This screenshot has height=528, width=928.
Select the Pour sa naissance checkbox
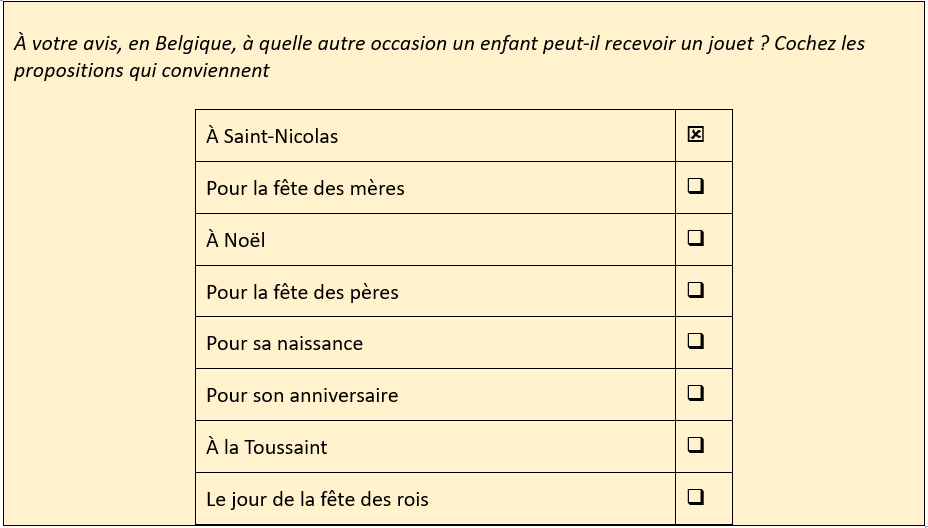(695, 341)
